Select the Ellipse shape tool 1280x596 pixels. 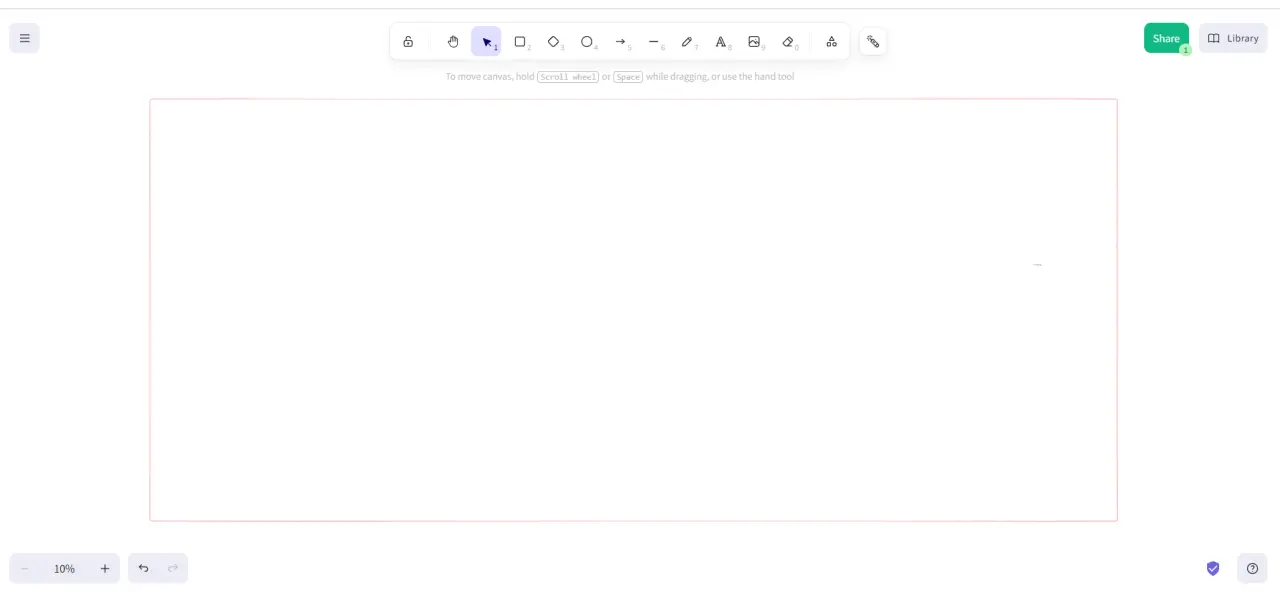tap(587, 42)
